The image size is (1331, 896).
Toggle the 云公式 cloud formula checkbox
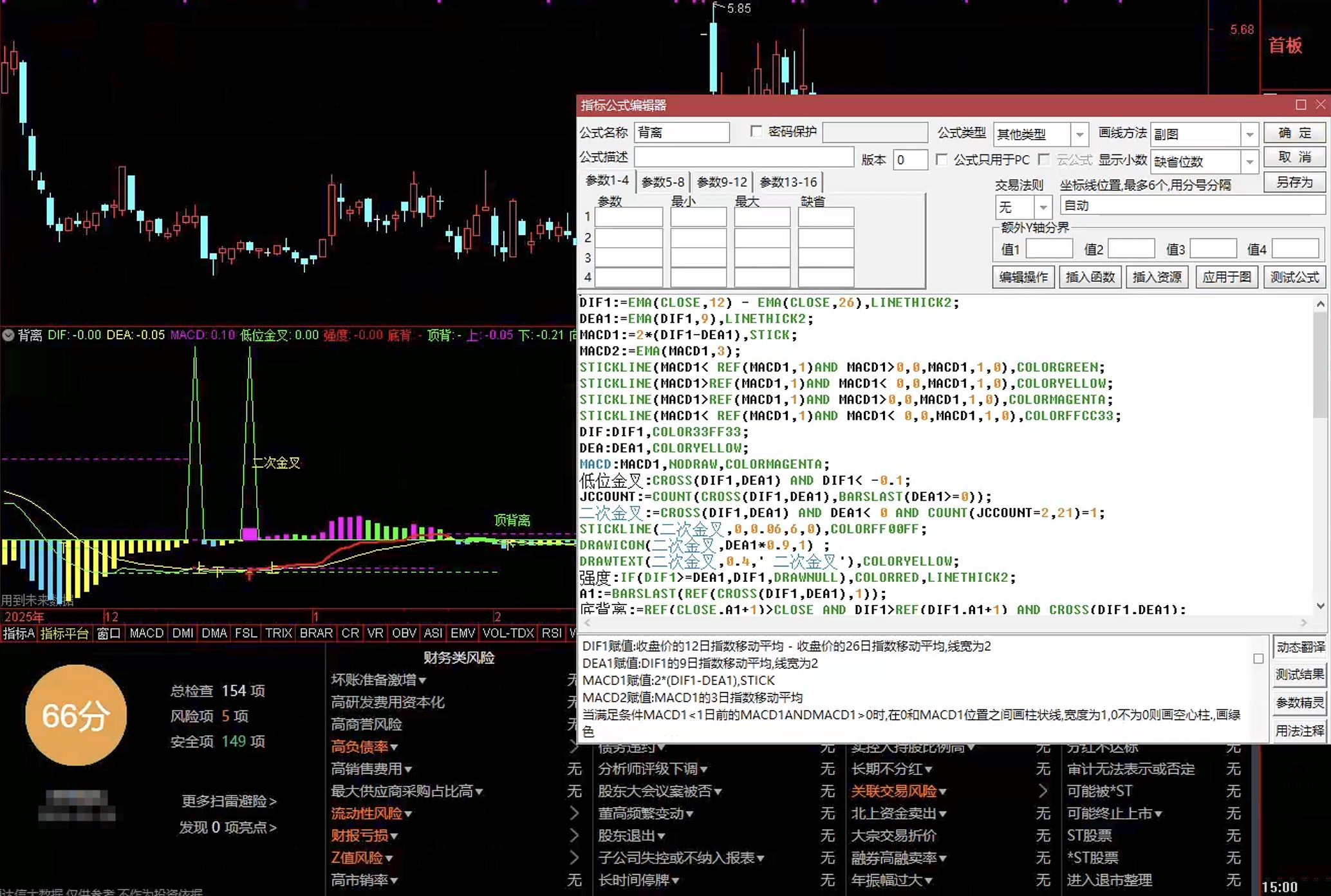[1045, 159]
